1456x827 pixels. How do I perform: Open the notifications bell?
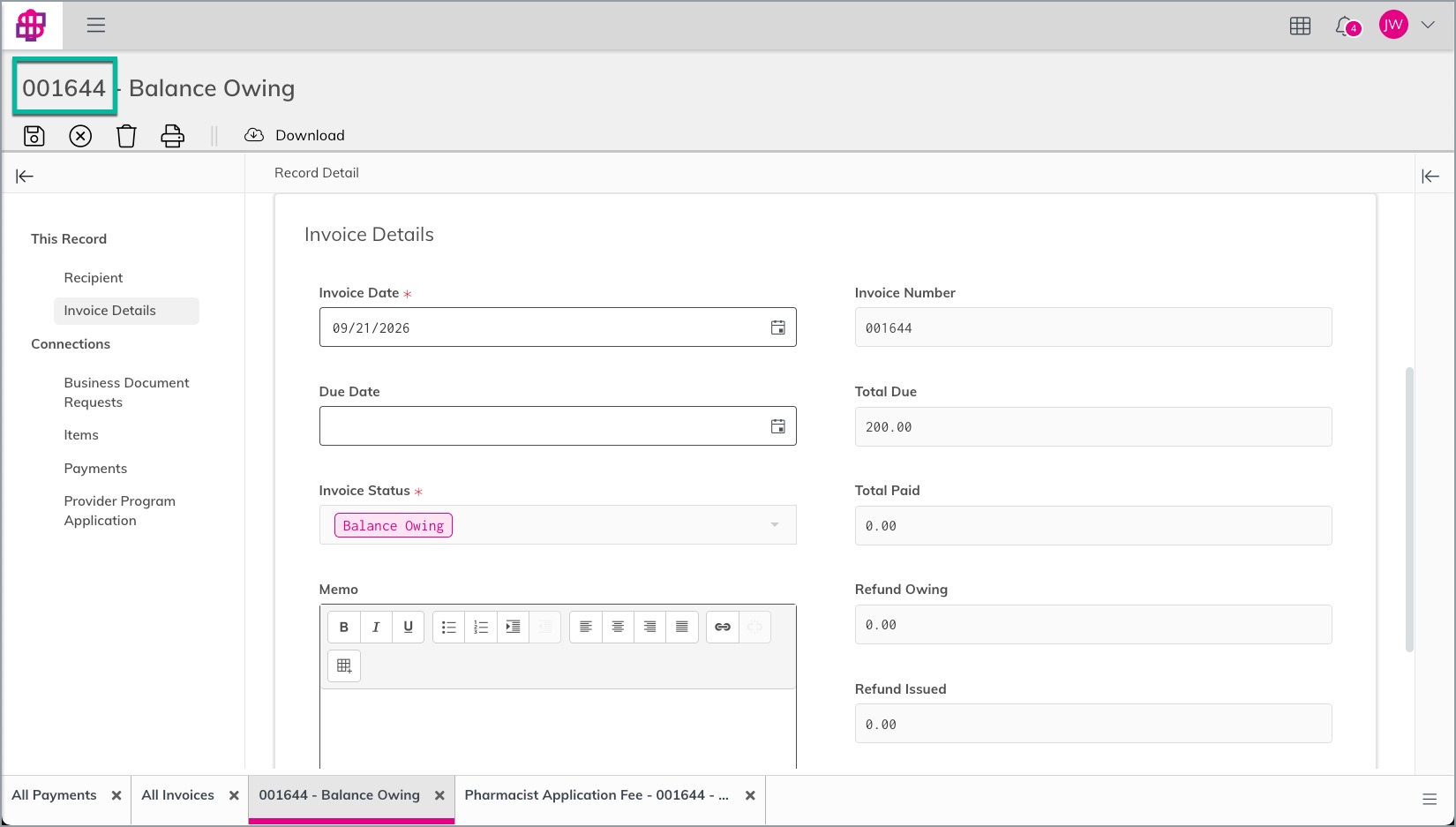coord(1346,26)
